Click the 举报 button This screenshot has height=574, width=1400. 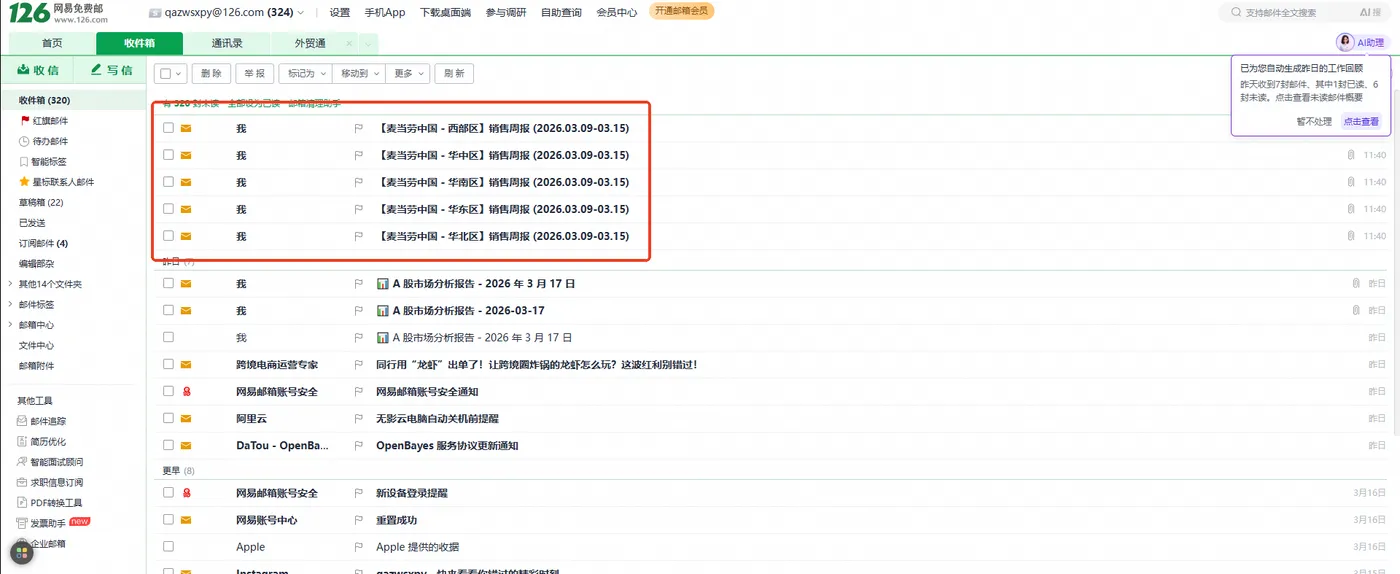255,74
